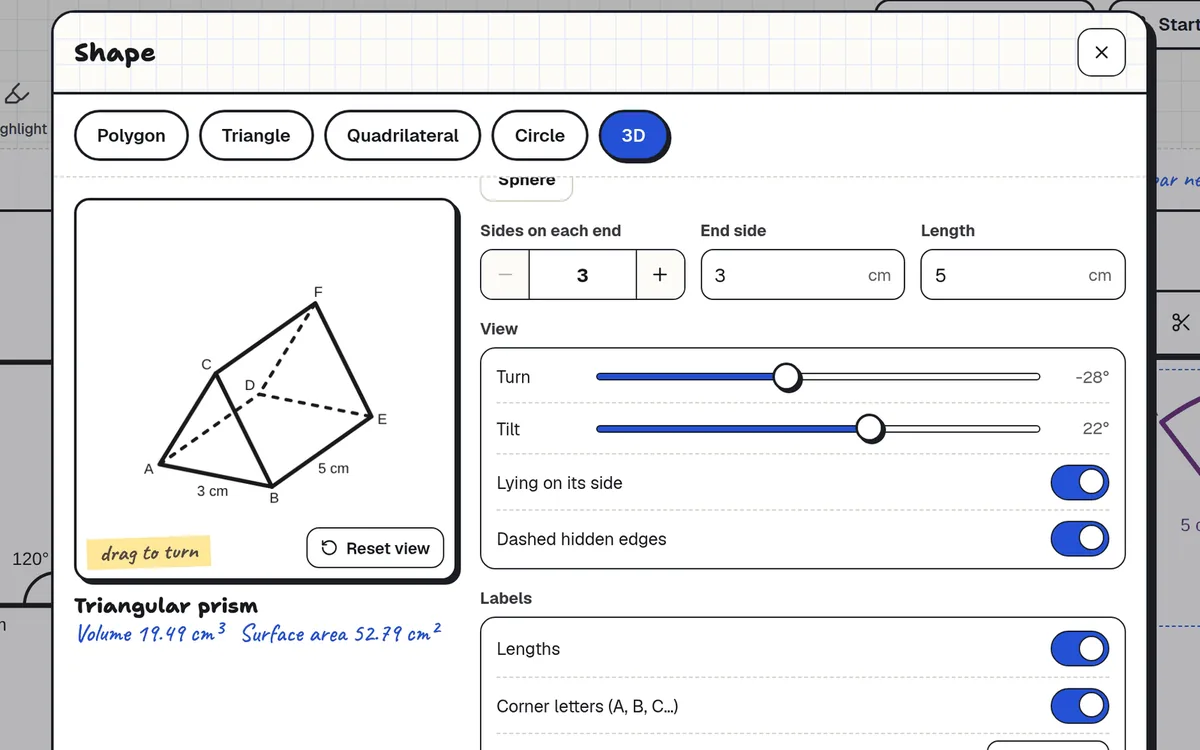Click vertex label E on prism
Viewport: 1200px width, 750px height.
382,419
